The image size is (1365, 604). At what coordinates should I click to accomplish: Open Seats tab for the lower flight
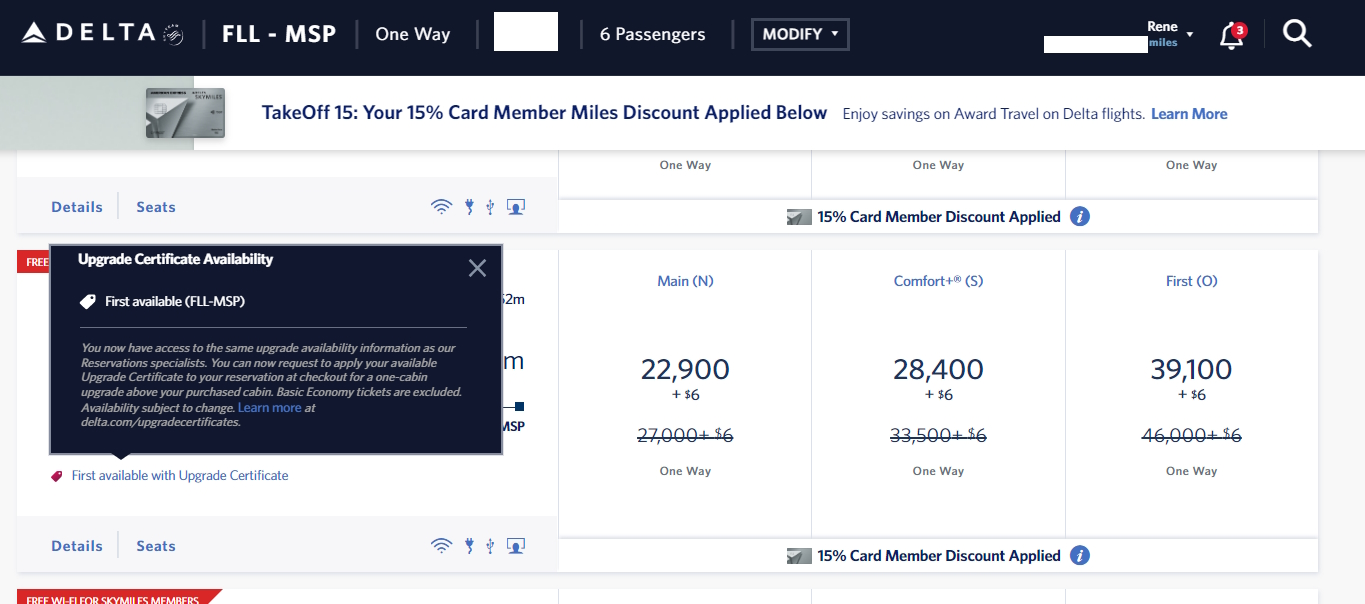pos(156,546)
